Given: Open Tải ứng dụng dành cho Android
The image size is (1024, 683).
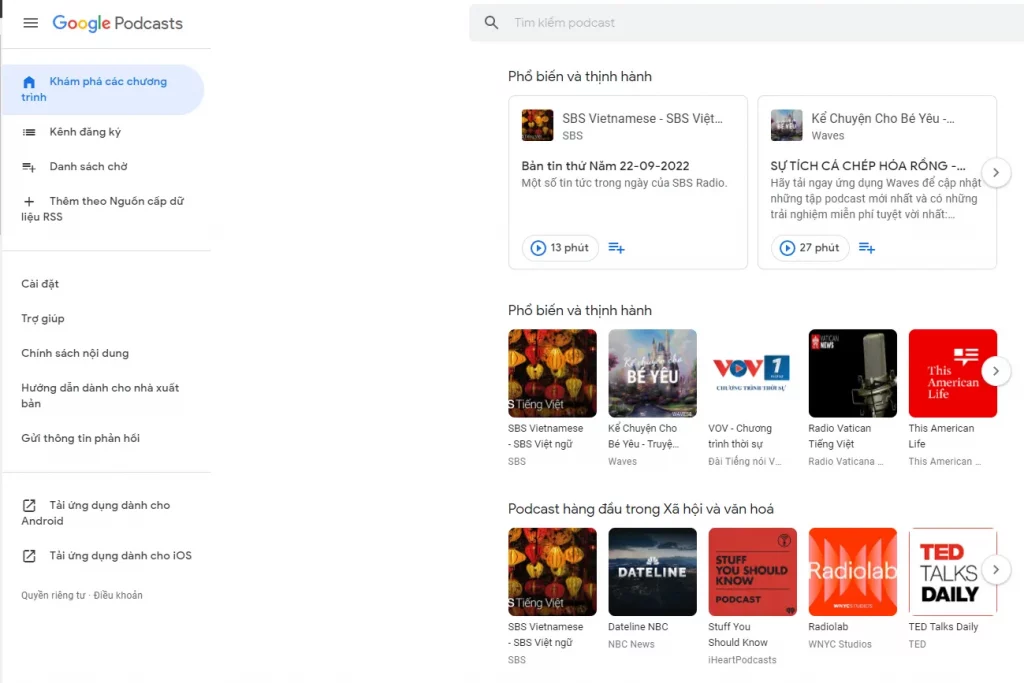Looking at the screenshot, I should point(95,513).
